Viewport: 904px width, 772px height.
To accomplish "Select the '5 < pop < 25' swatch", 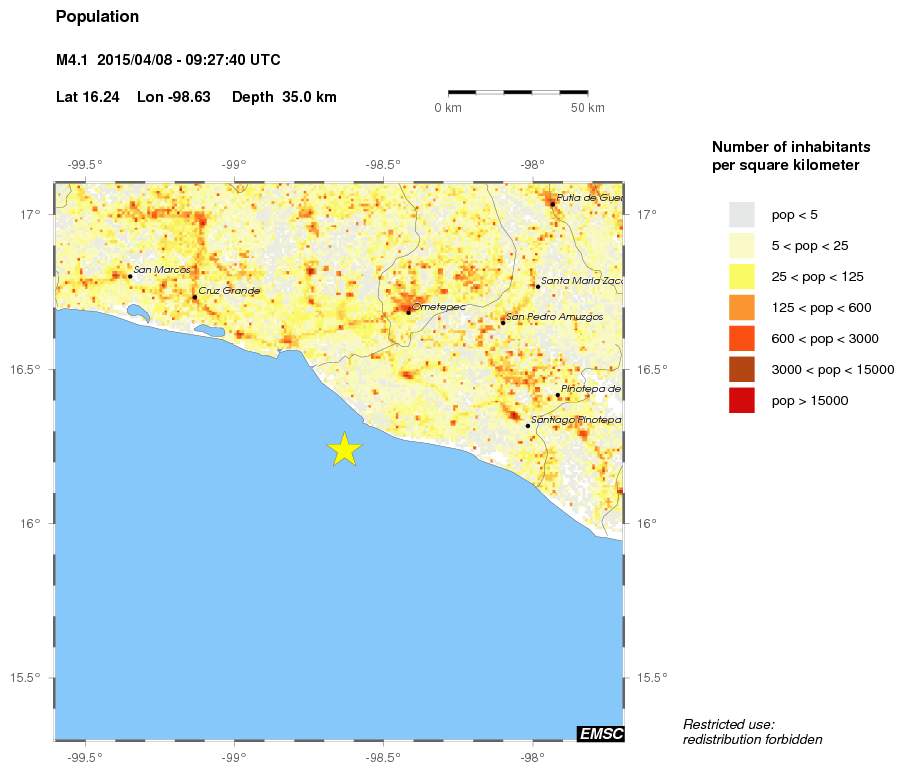I will coord(741,246).
